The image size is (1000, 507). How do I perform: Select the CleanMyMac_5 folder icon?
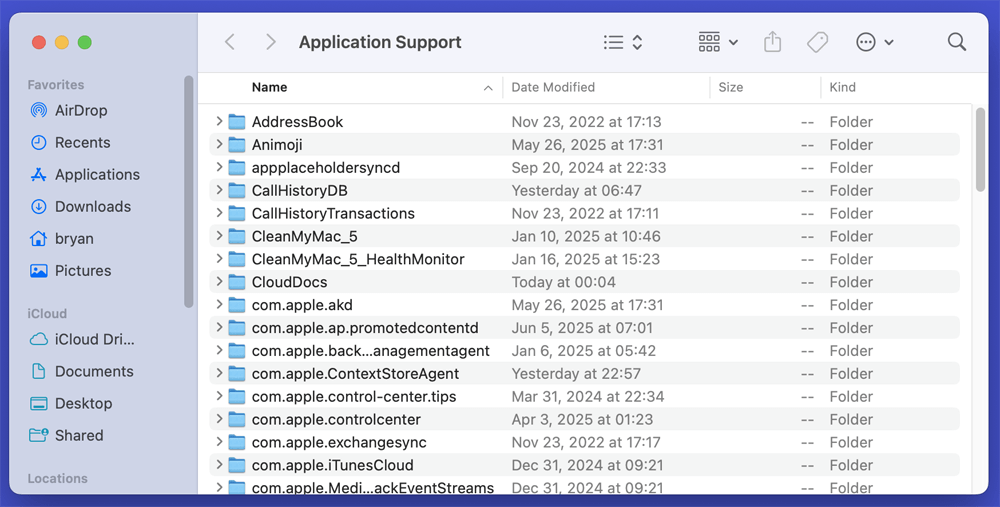237,237
